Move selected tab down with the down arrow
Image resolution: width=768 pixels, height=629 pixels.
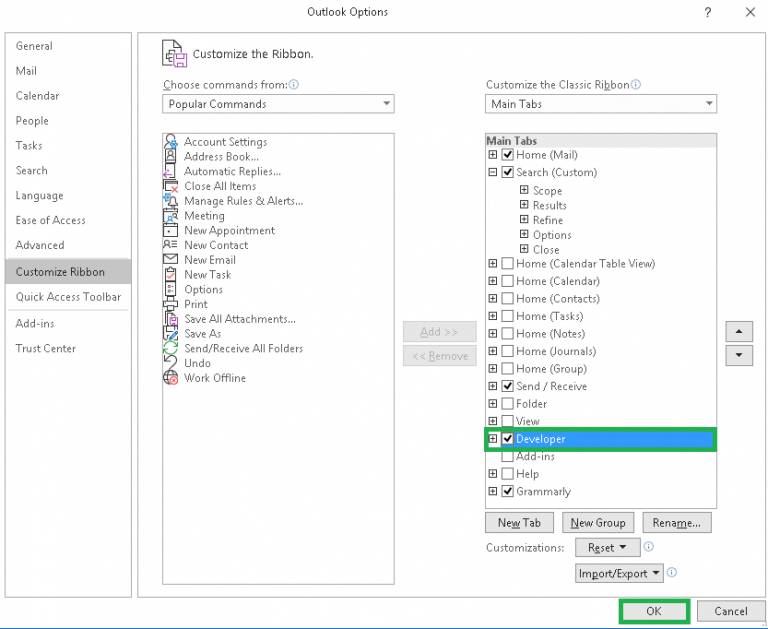[739, 356]
